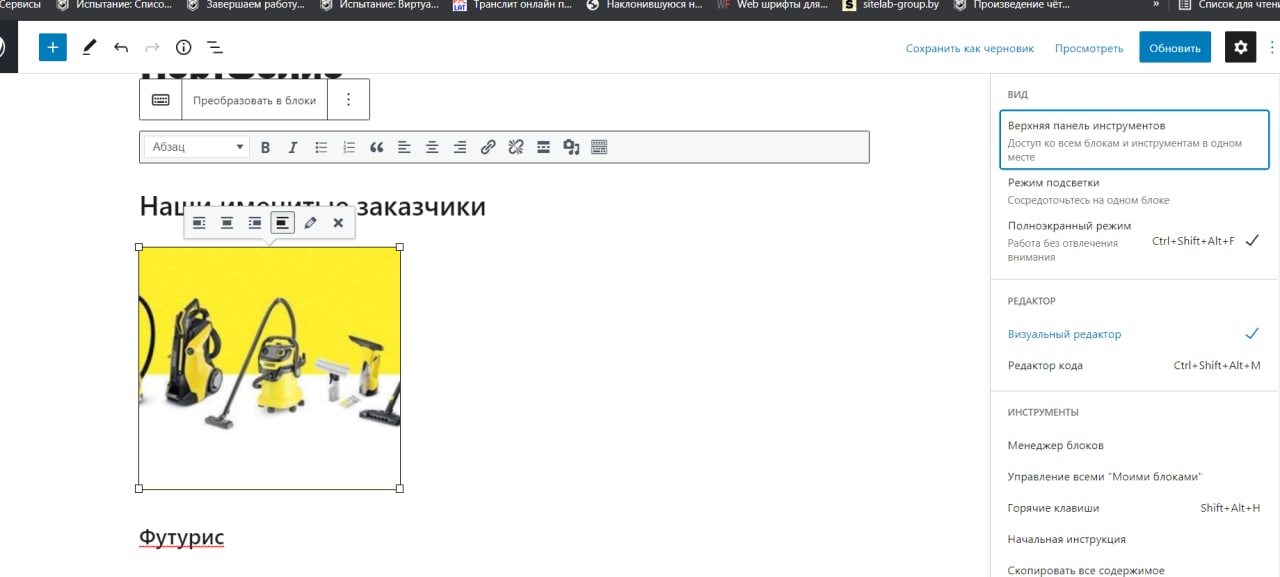Click the blue add block plus button
The height and width of the screenshot is (577, 1280).
coord(53,47)
